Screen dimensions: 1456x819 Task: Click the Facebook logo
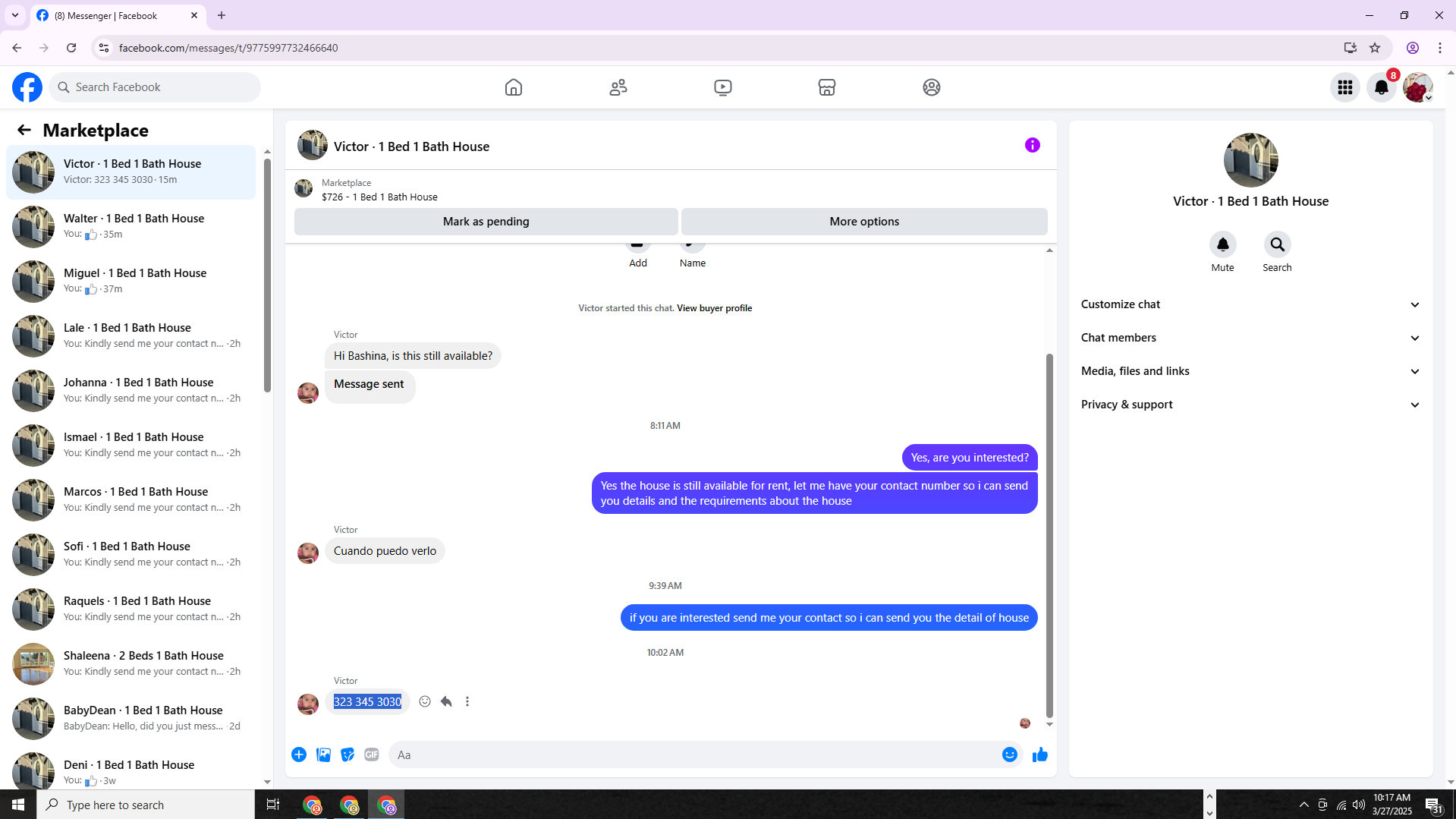pos(27,87)
